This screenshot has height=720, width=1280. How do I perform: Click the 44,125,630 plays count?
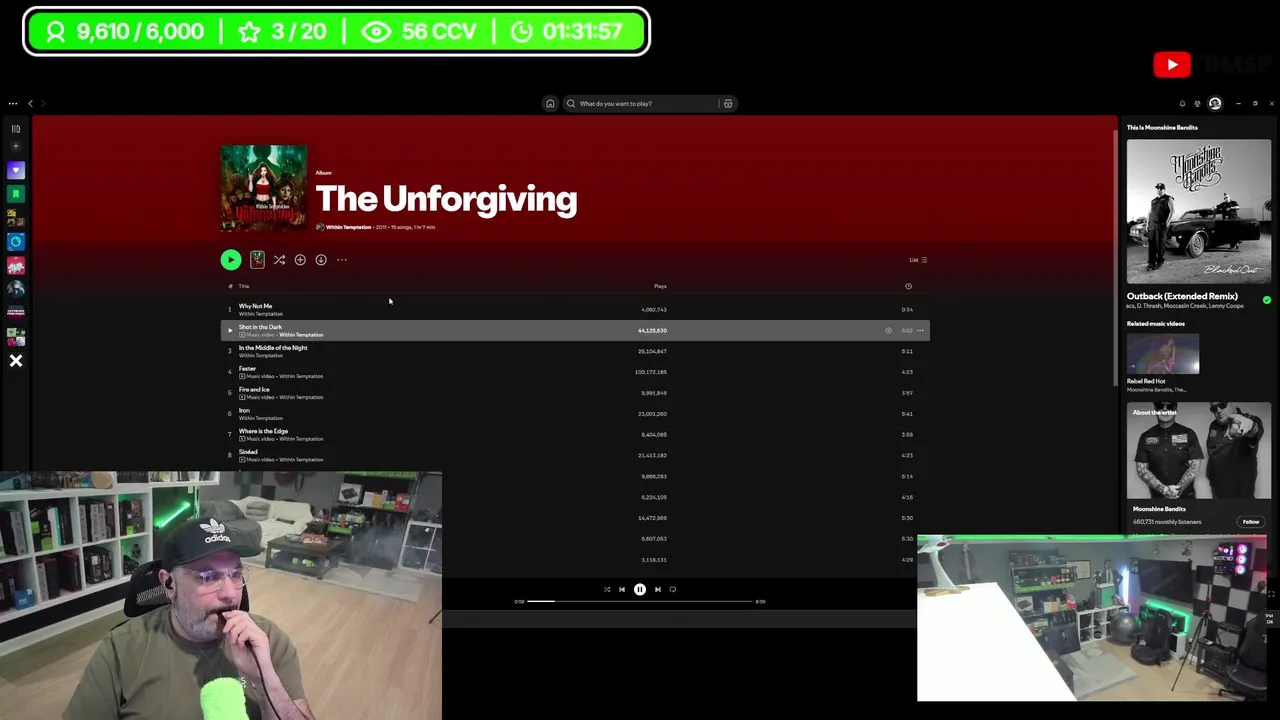(x=652, y=331)
